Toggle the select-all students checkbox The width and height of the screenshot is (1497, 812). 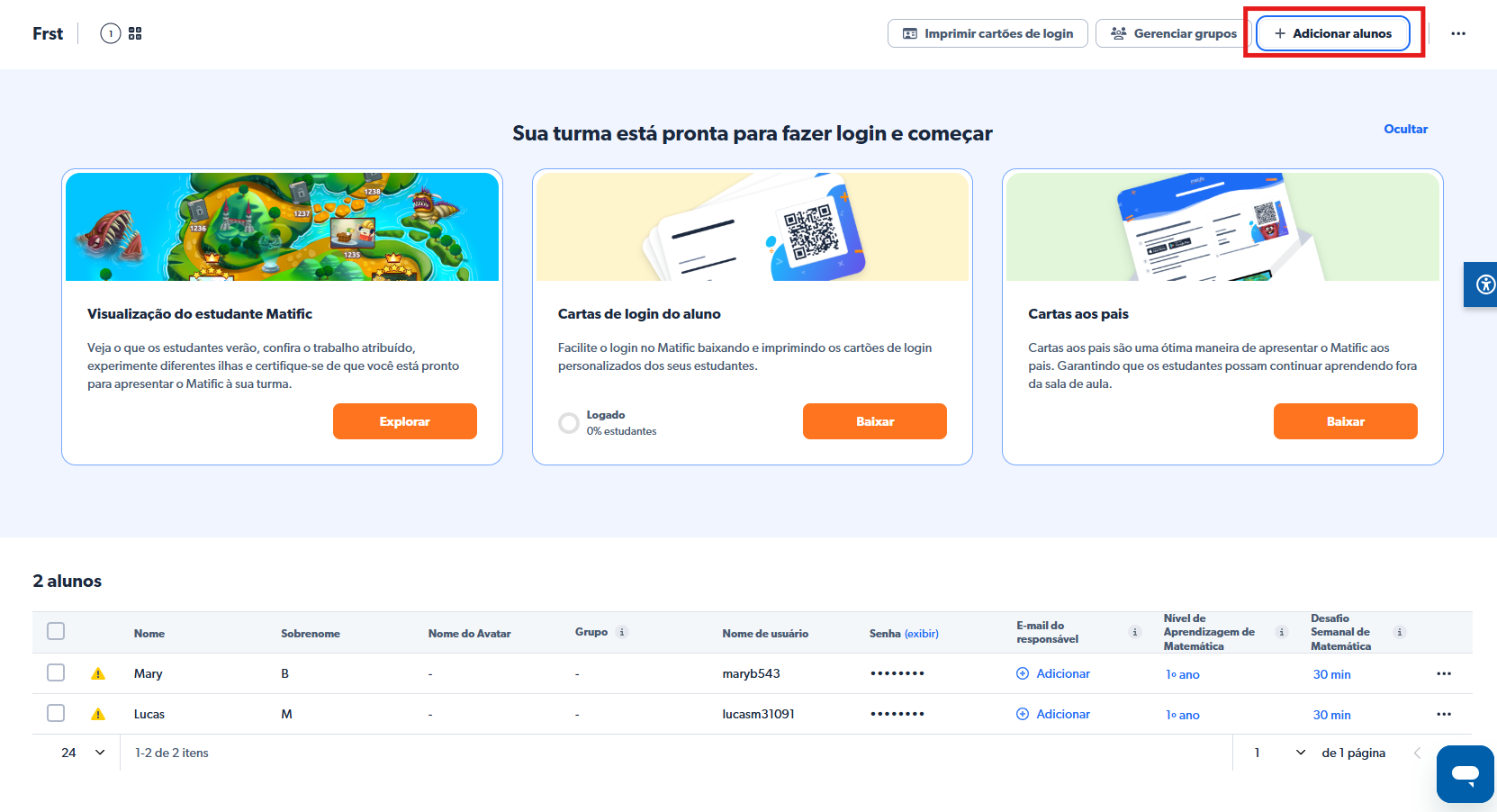tap(56, 631)
